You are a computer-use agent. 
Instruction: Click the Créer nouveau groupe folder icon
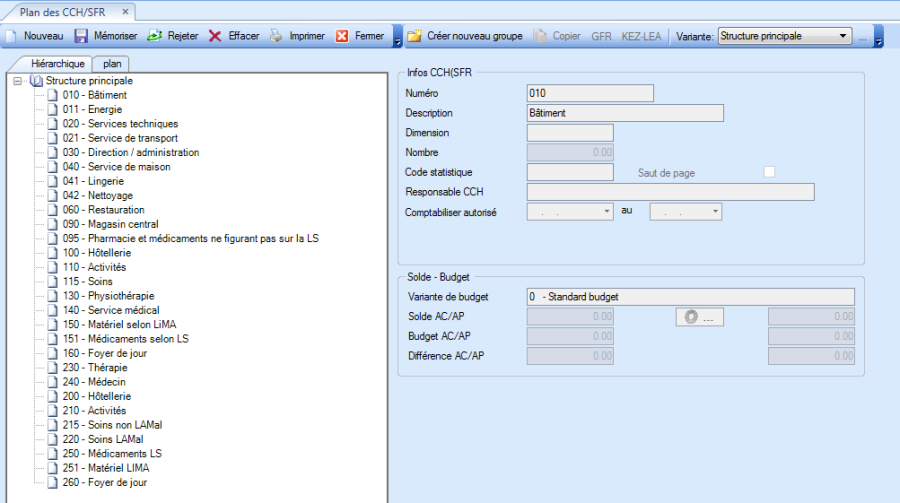point(414,36)
